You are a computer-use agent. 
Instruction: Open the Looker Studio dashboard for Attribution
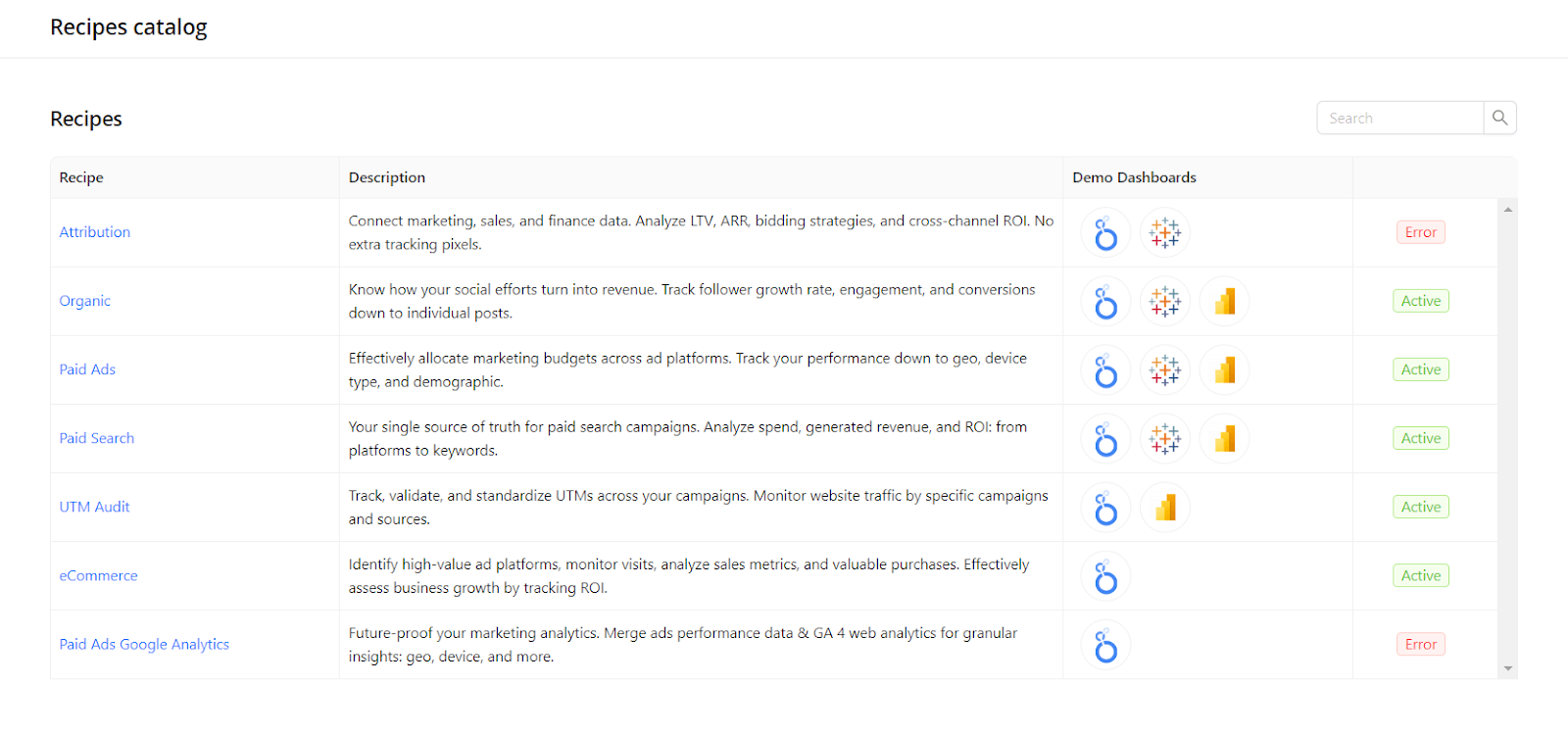[x=1105, y=233]
